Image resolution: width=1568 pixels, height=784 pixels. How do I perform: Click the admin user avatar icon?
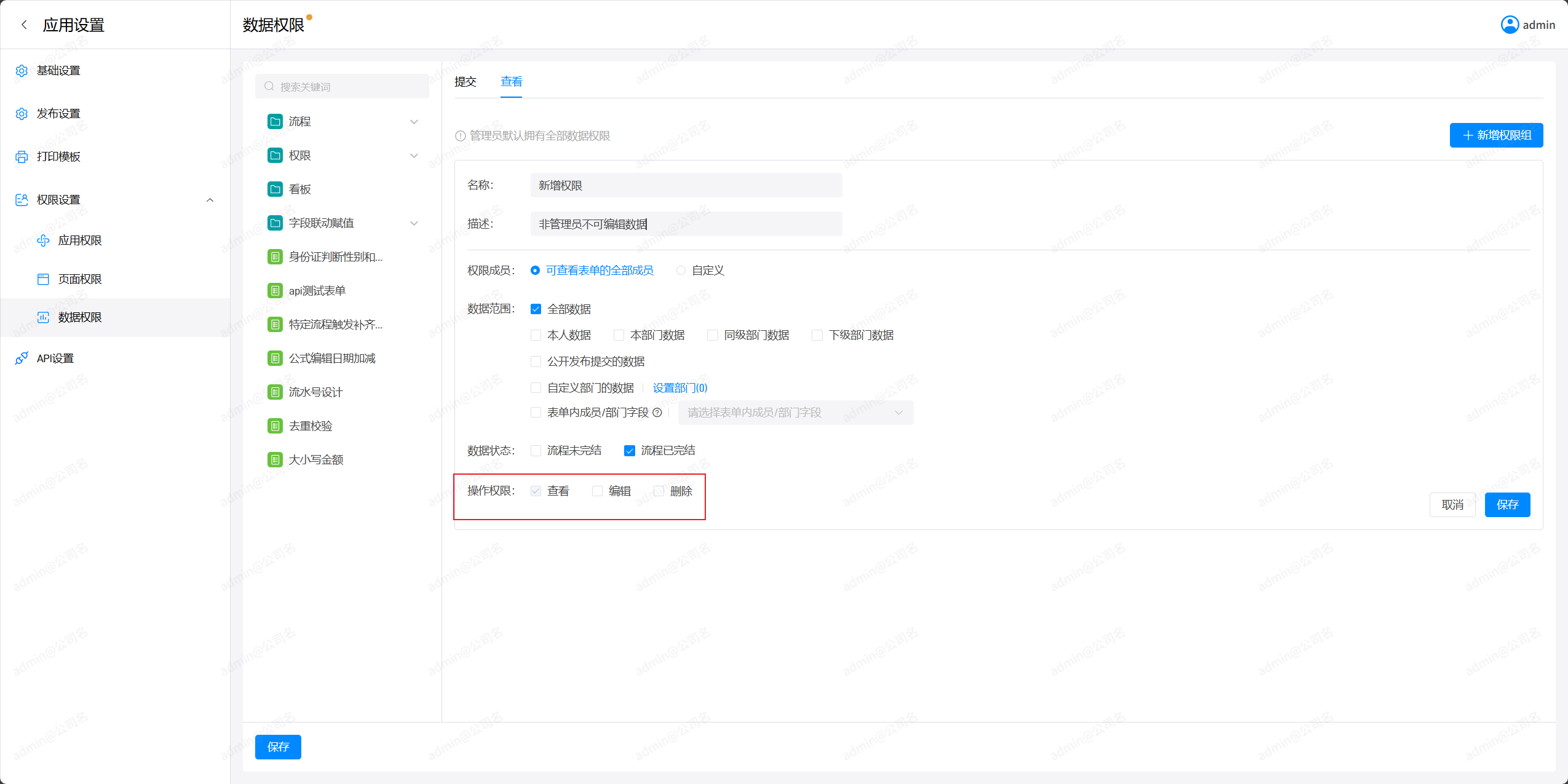[1509, 25]
